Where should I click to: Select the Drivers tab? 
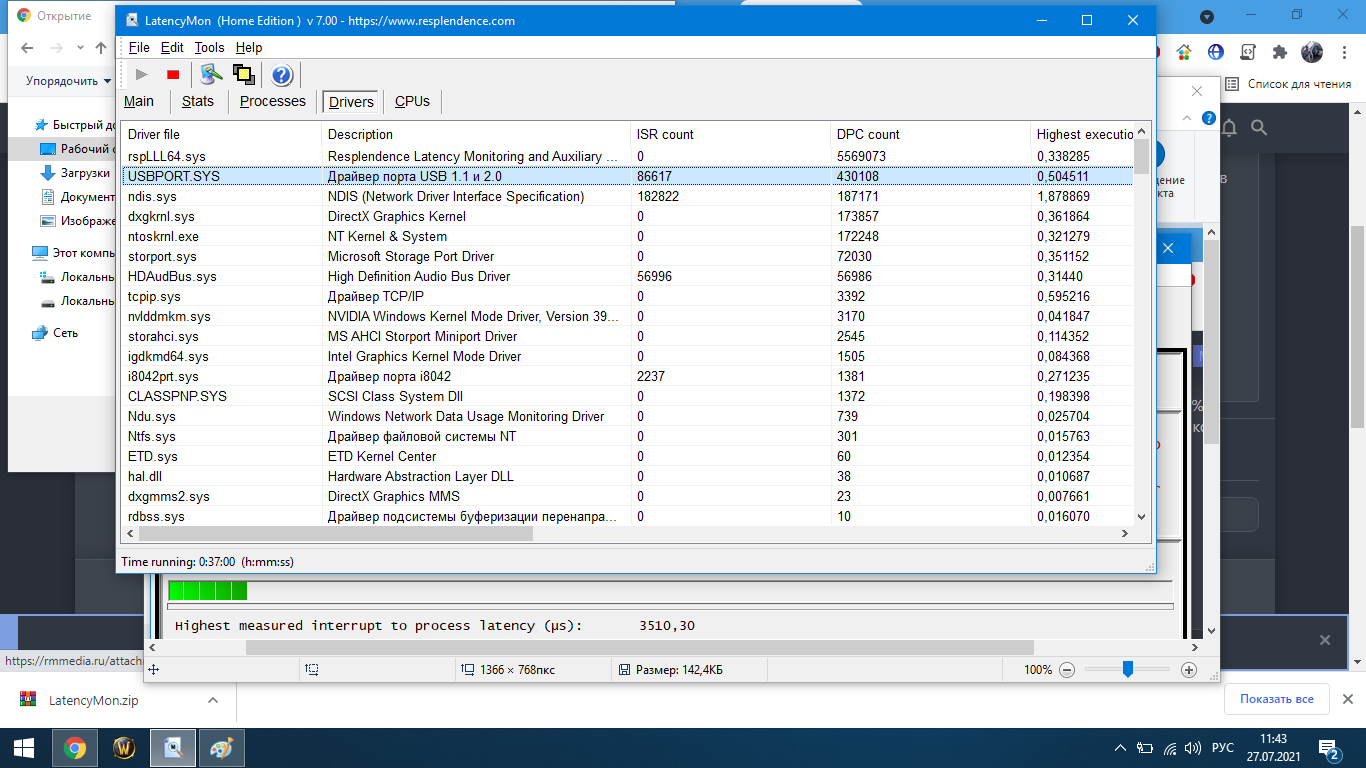pyautogui.click(x=351, y=102)
